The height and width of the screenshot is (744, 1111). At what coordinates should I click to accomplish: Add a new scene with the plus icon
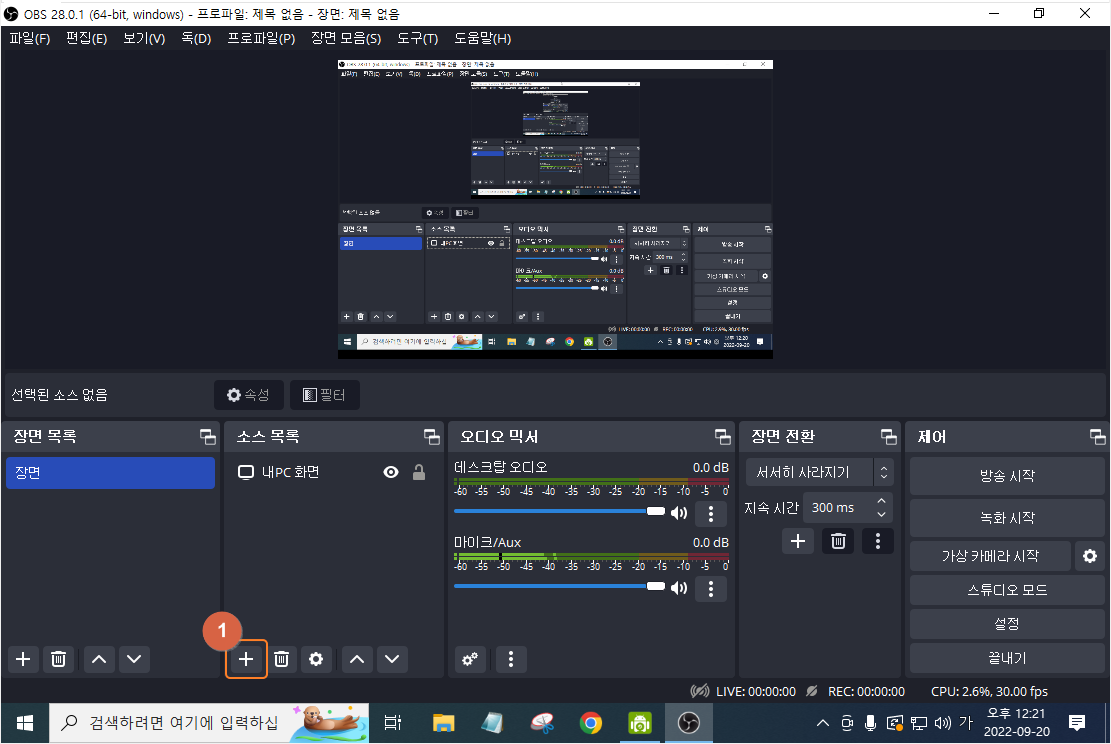tap(22, 659)
